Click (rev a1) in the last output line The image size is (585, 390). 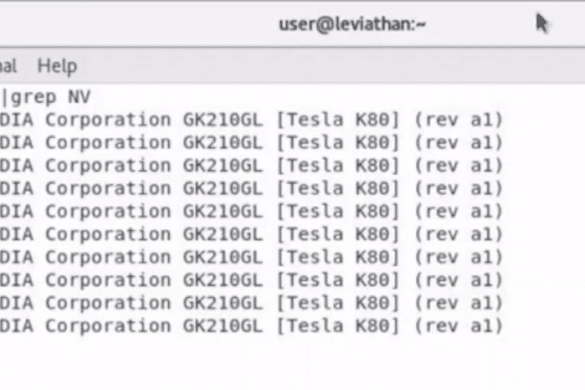pos(459,326)
